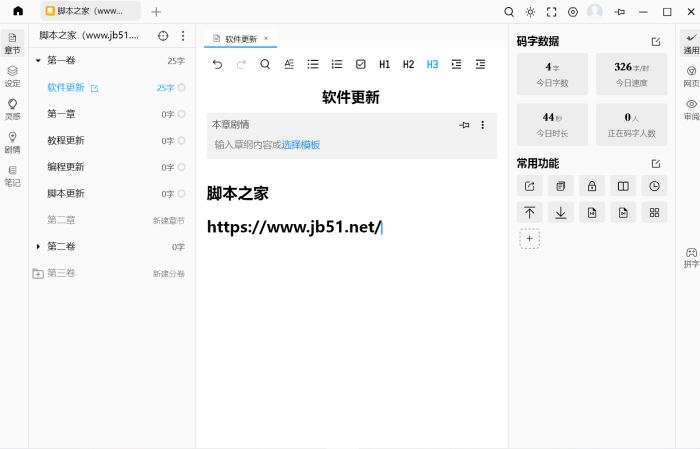Open 拼字 panel on right bar
This screenshot has height=449, width=700.
tap(692, 258)
